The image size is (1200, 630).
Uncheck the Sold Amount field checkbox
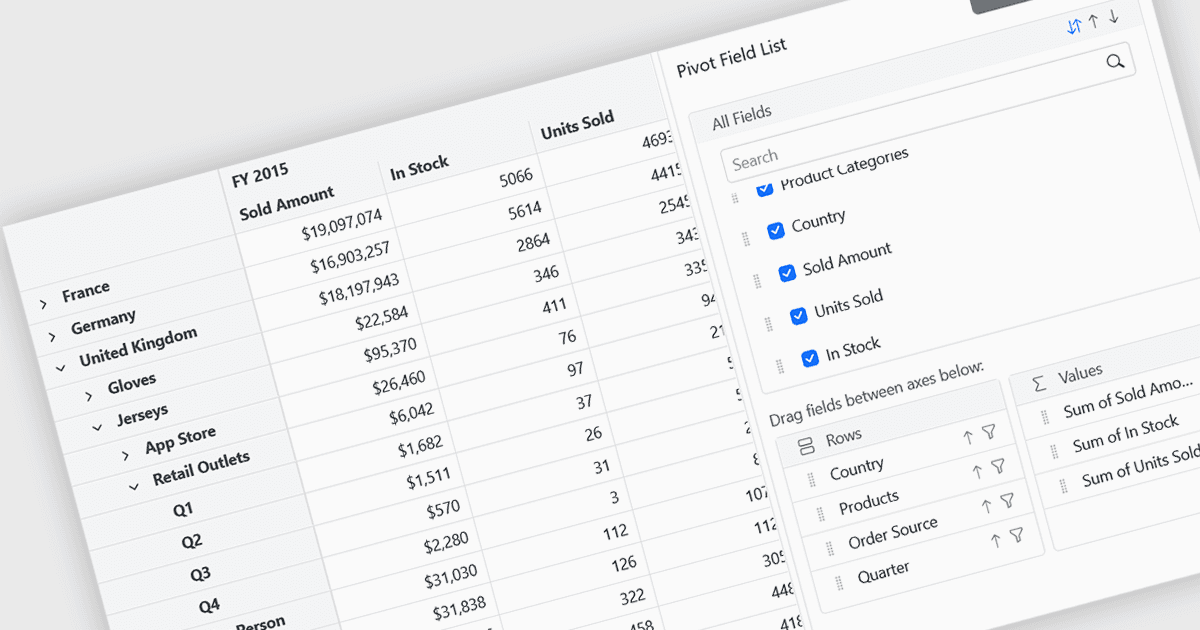[787, 273]
